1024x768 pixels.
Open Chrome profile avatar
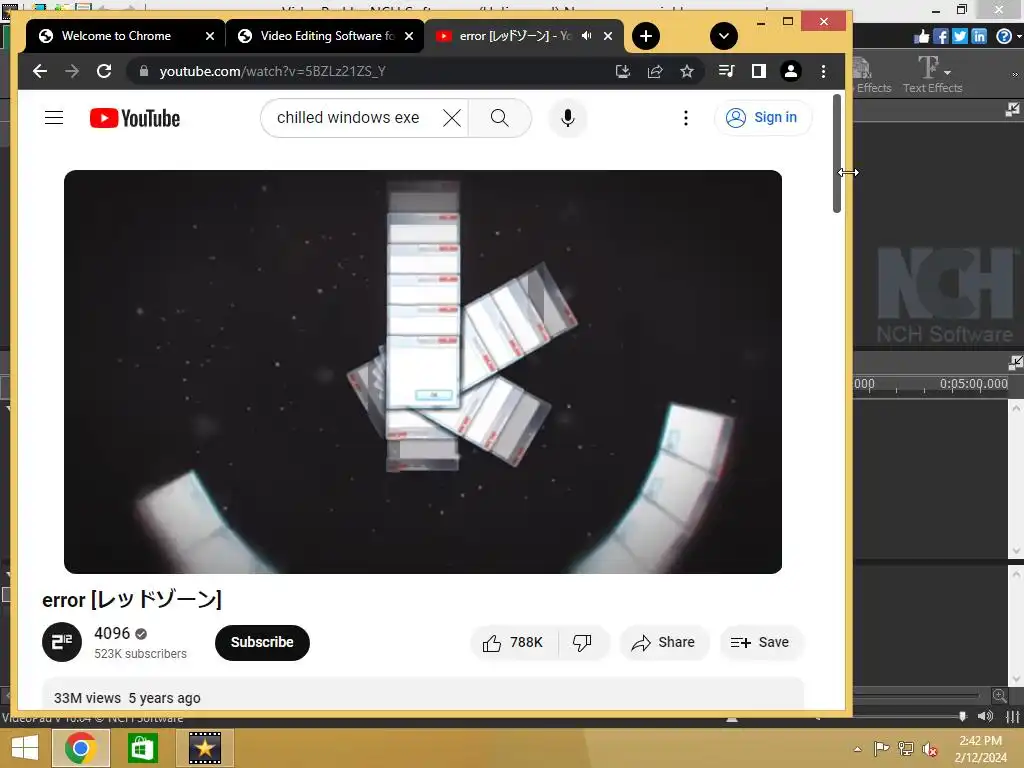coord(790,71)
